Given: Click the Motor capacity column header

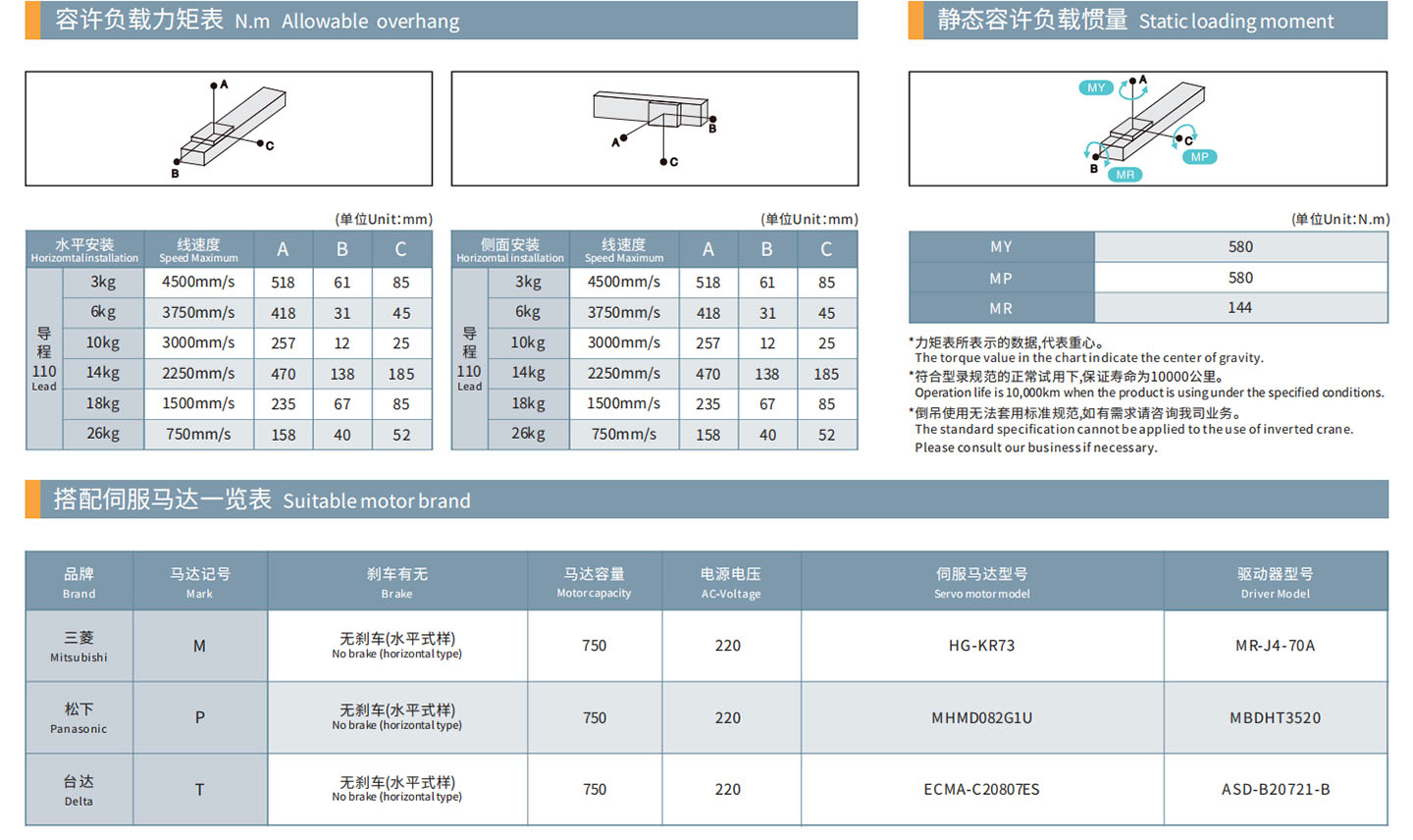Looking at the screenshot, I should pyautogui.click(x=595, y=582).
